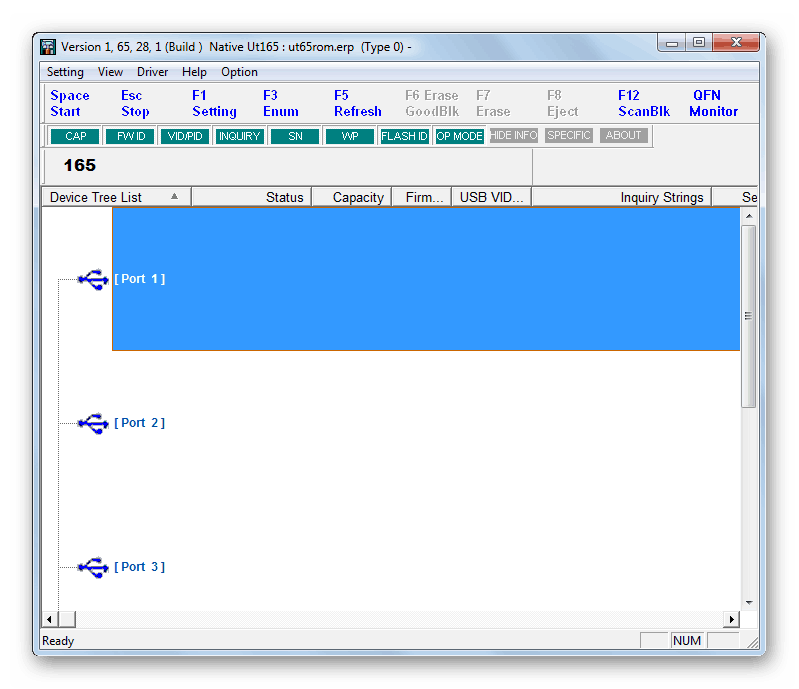
Task: Click F3 Enum toolbar button
Action: [x=281, y=103]
